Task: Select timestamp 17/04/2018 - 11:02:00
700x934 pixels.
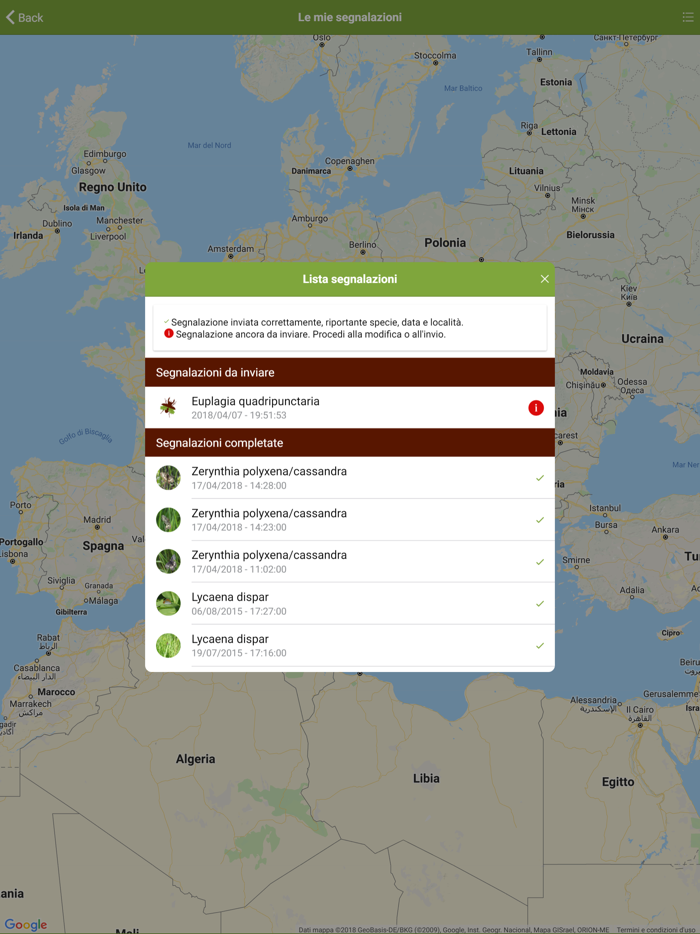Action: (239, 569)
